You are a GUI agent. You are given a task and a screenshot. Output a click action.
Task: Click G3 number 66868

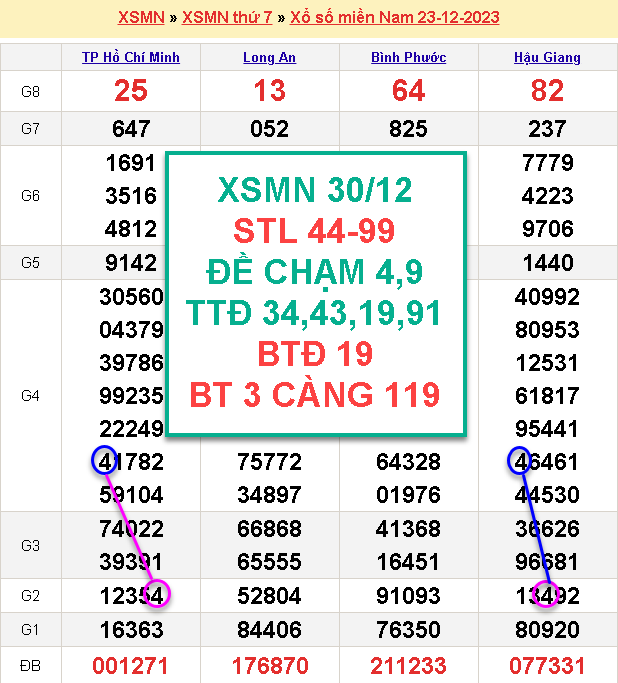tap(270, 529)
